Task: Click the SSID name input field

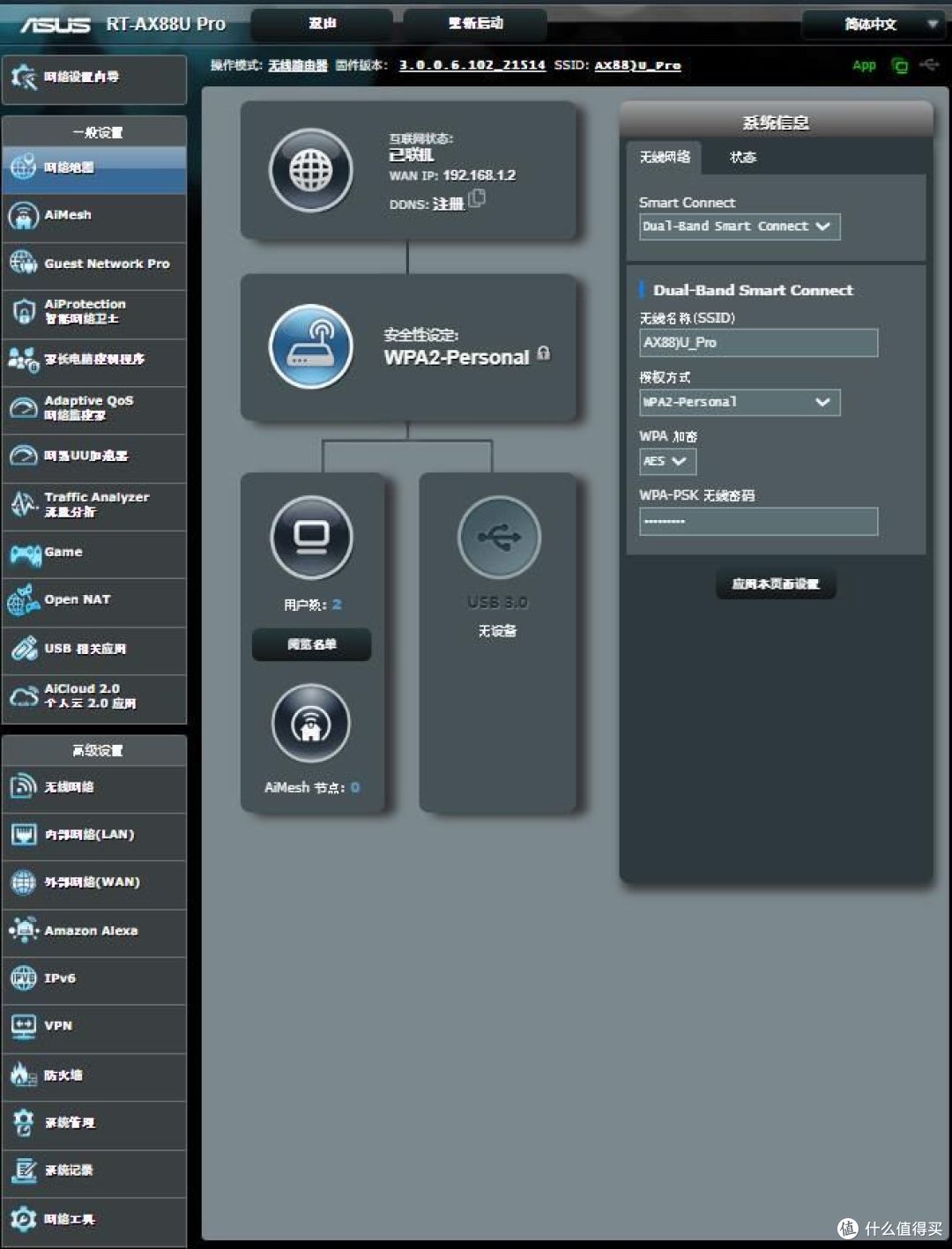Action: pyautogui.click(x=758, y=343)
